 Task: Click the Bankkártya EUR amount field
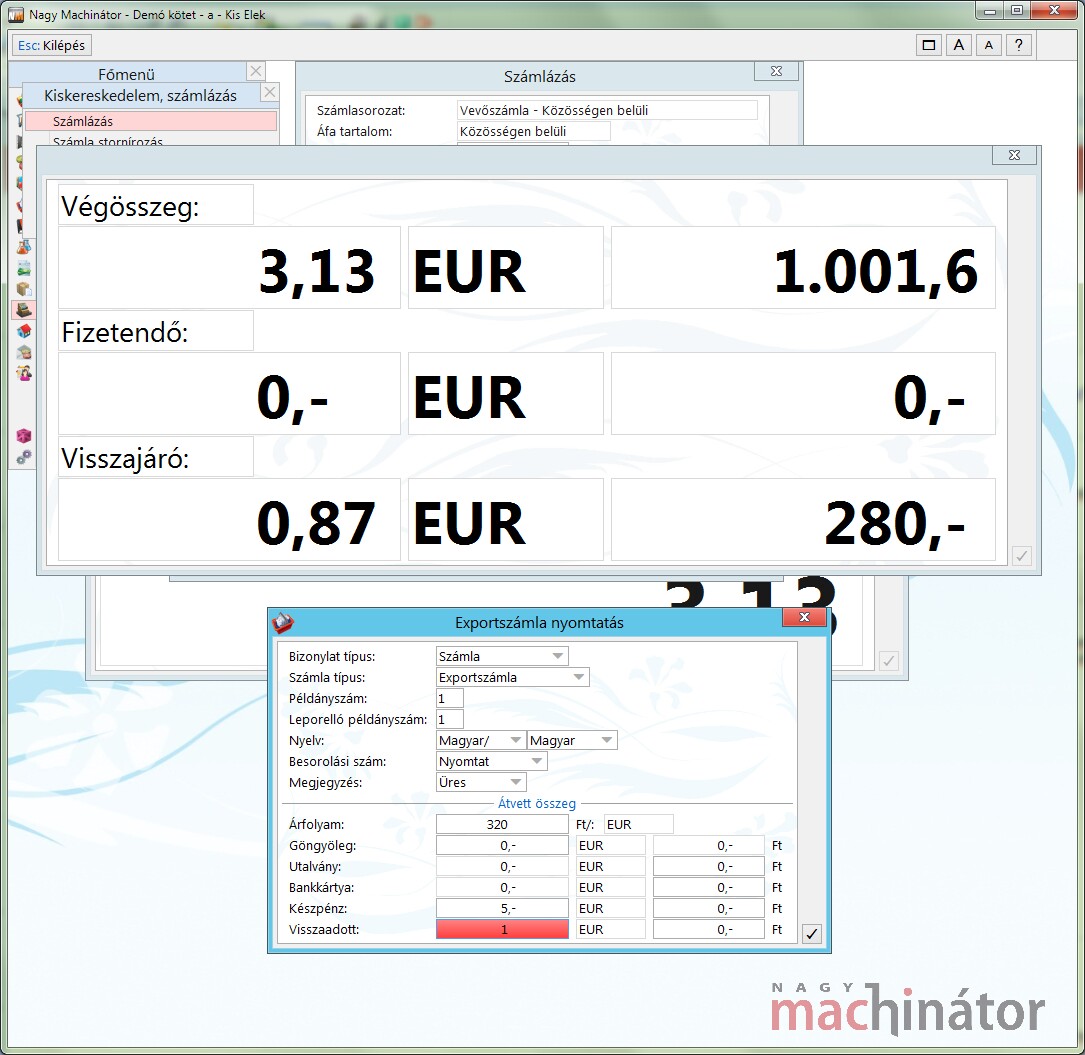[502, 887]
